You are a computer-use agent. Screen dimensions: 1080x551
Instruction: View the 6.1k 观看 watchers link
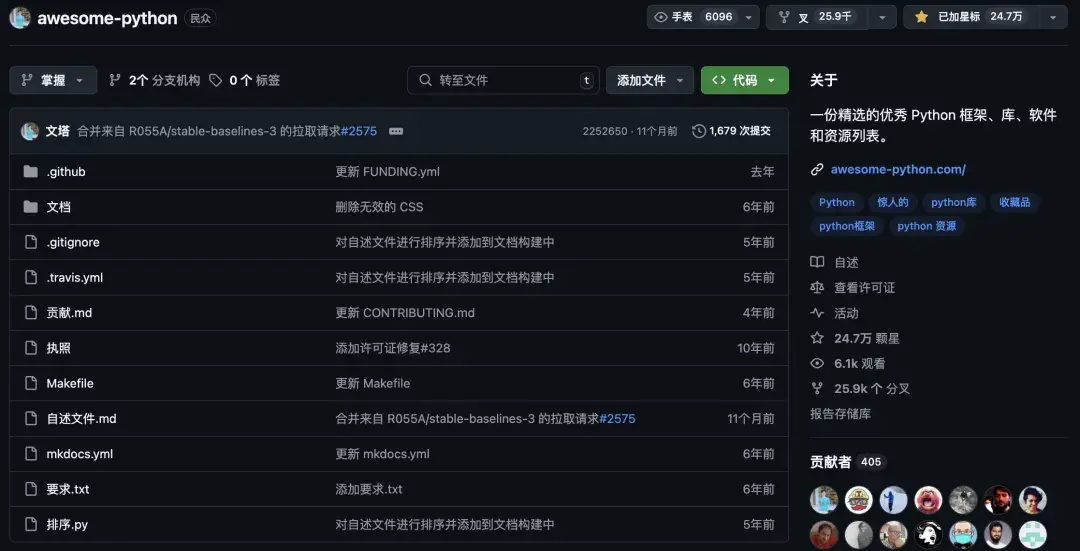pos(848,364)
